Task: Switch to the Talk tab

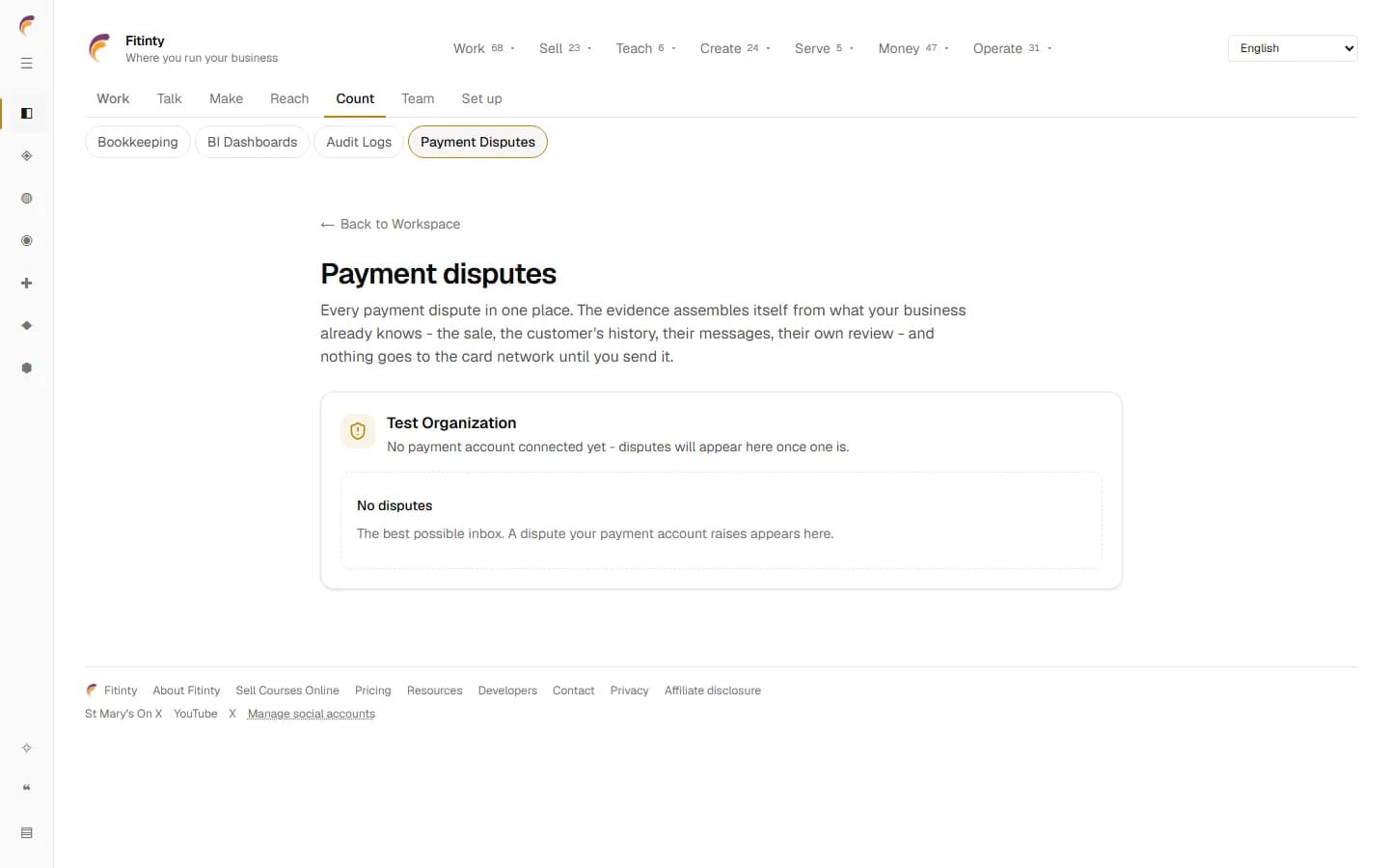Action: [169, 98]
